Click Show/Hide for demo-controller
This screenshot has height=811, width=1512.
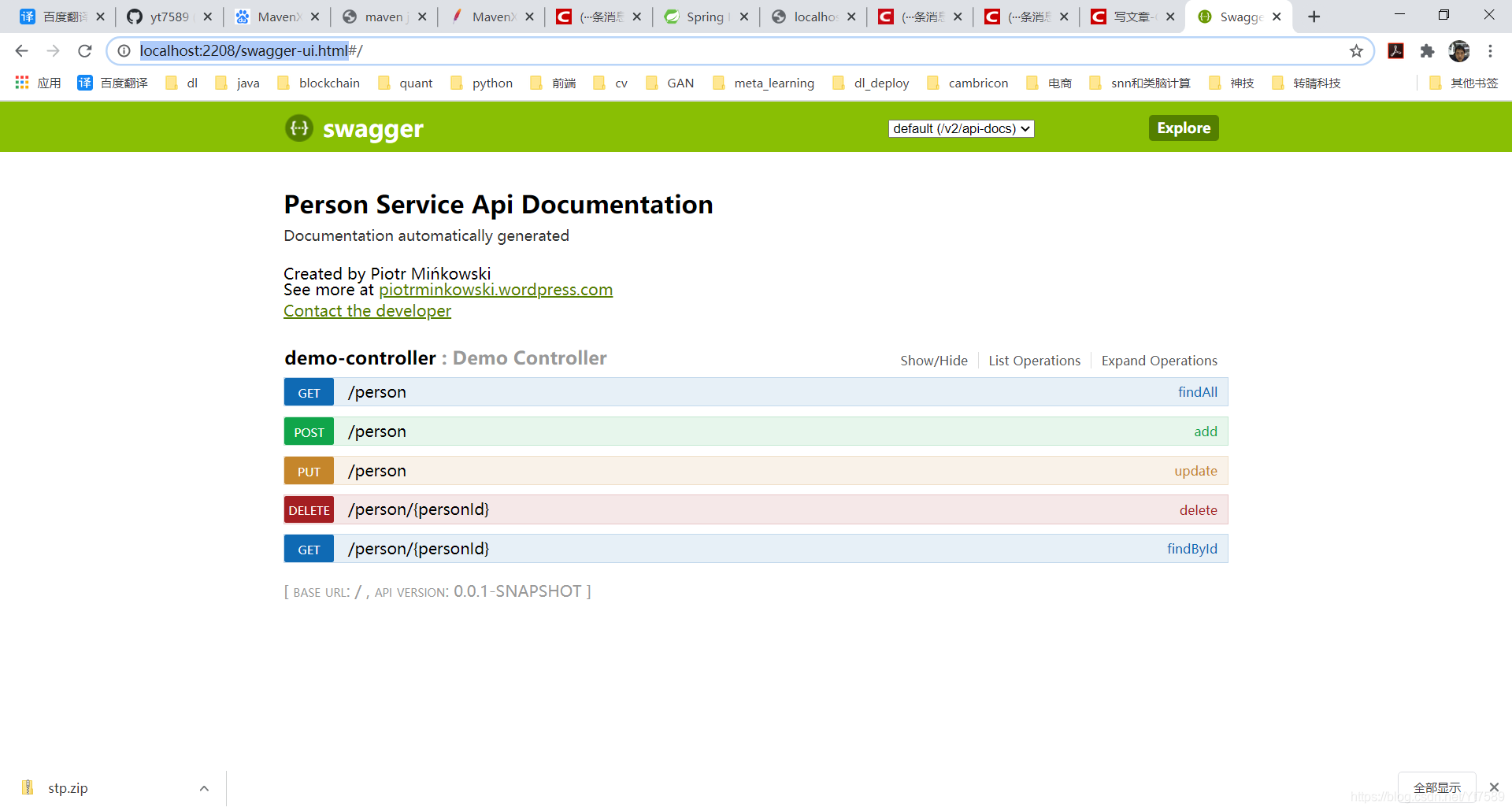(934, 361)
